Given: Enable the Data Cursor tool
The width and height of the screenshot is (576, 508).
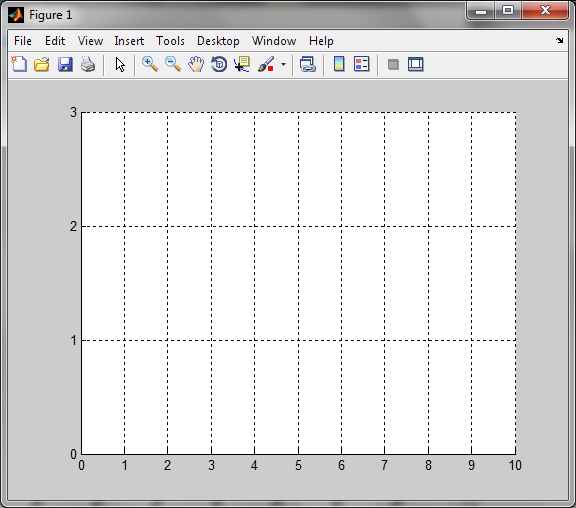Looking at the screenshot, I should click(242, 64).
